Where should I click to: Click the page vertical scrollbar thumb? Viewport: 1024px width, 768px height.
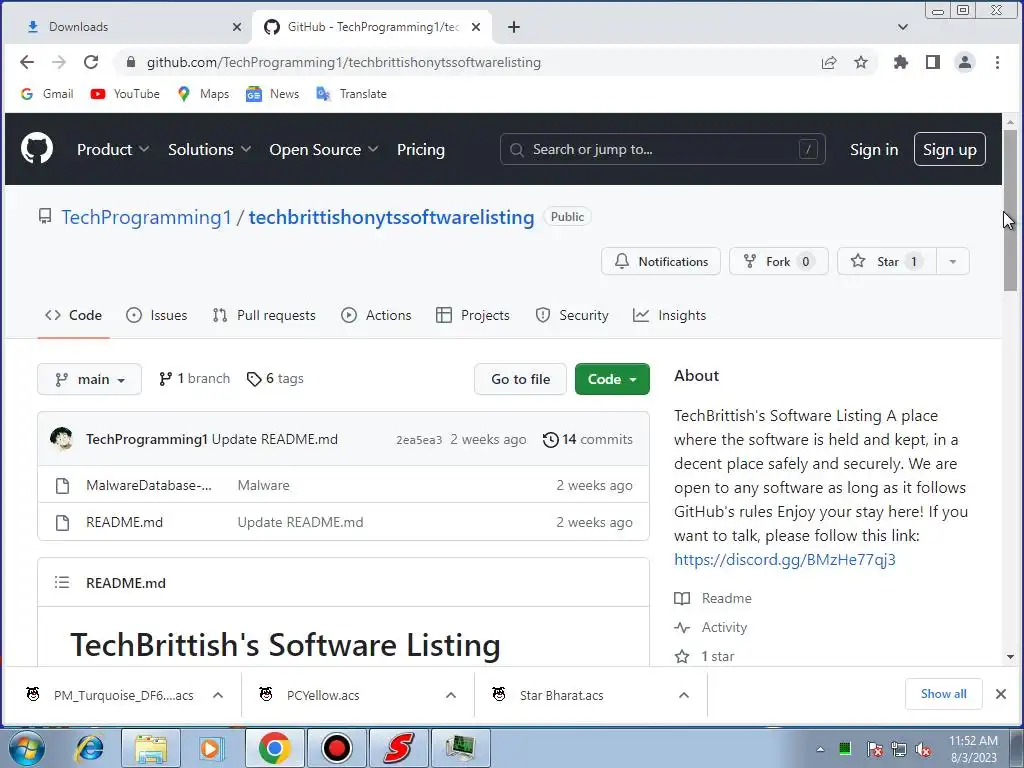[x=1010, y=210]
